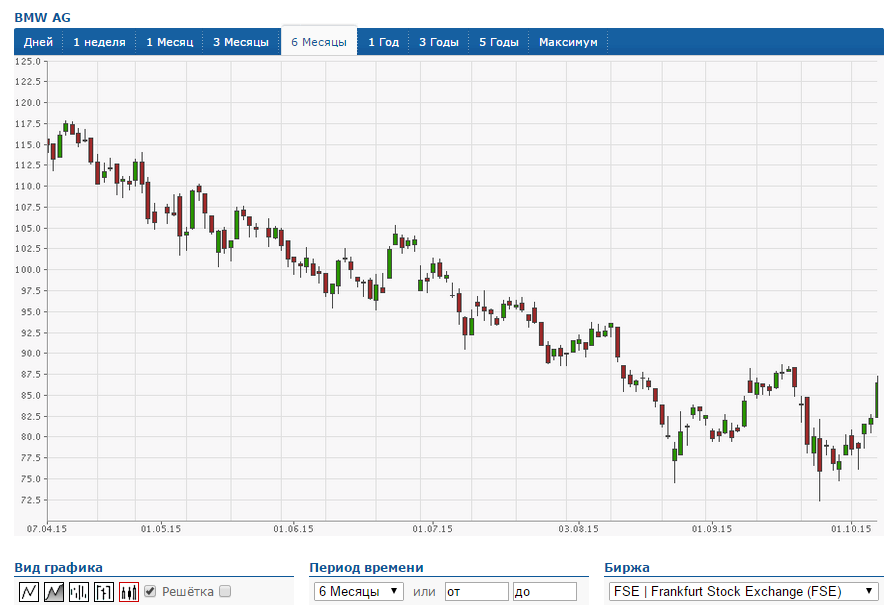Click the Период времени section heading
Screen dimensions: 891x605
pos(367,568)
